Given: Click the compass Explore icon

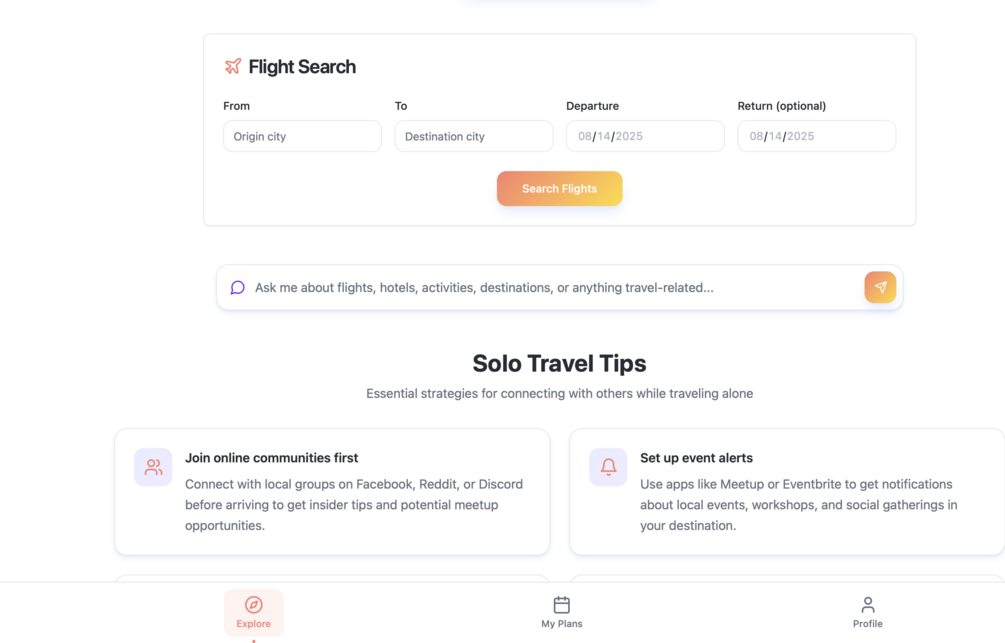Looking at the screenshot, I should [254, 605].
